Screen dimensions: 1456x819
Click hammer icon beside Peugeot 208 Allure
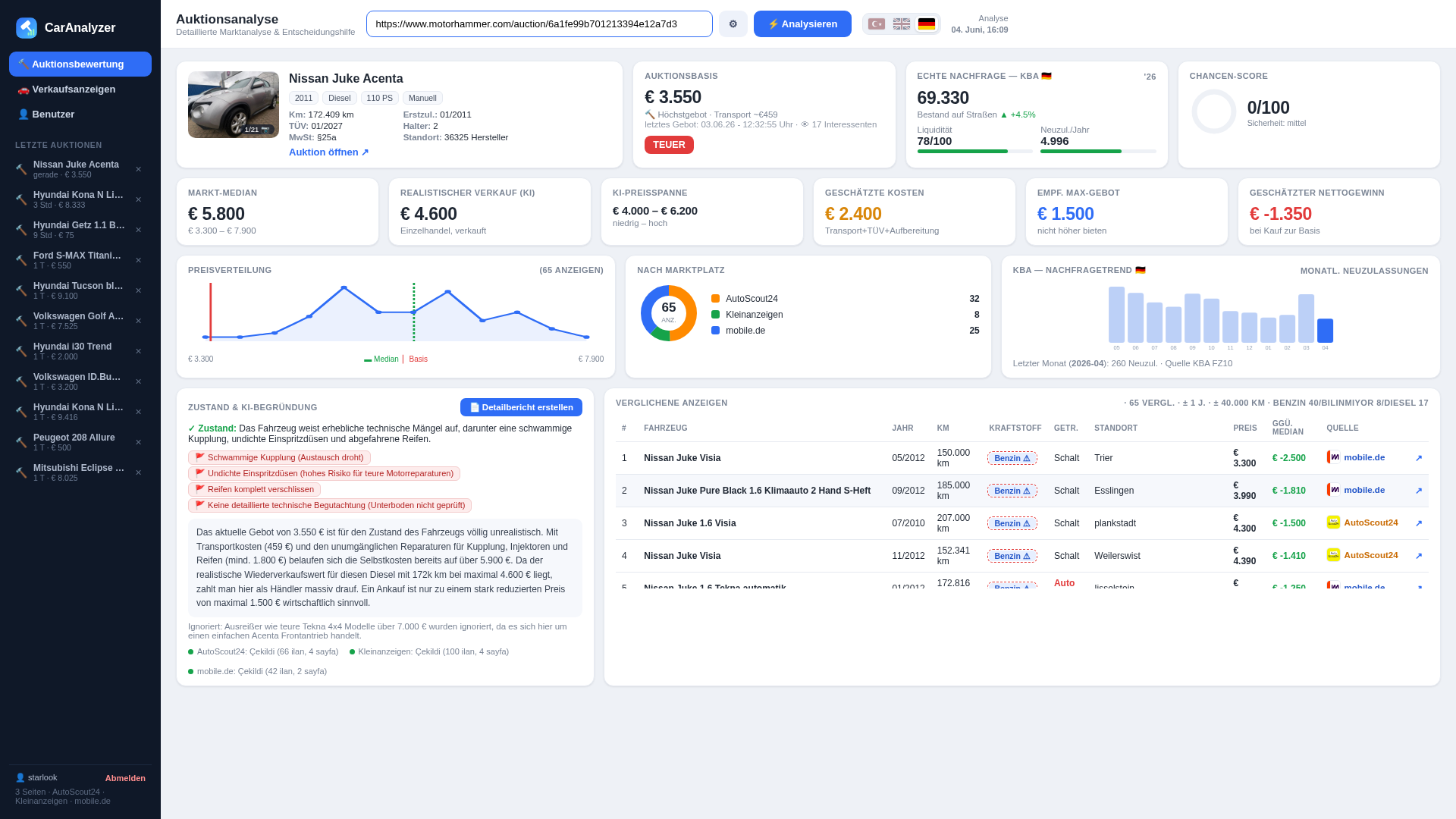pyautogui.click(x=21, y=442)
